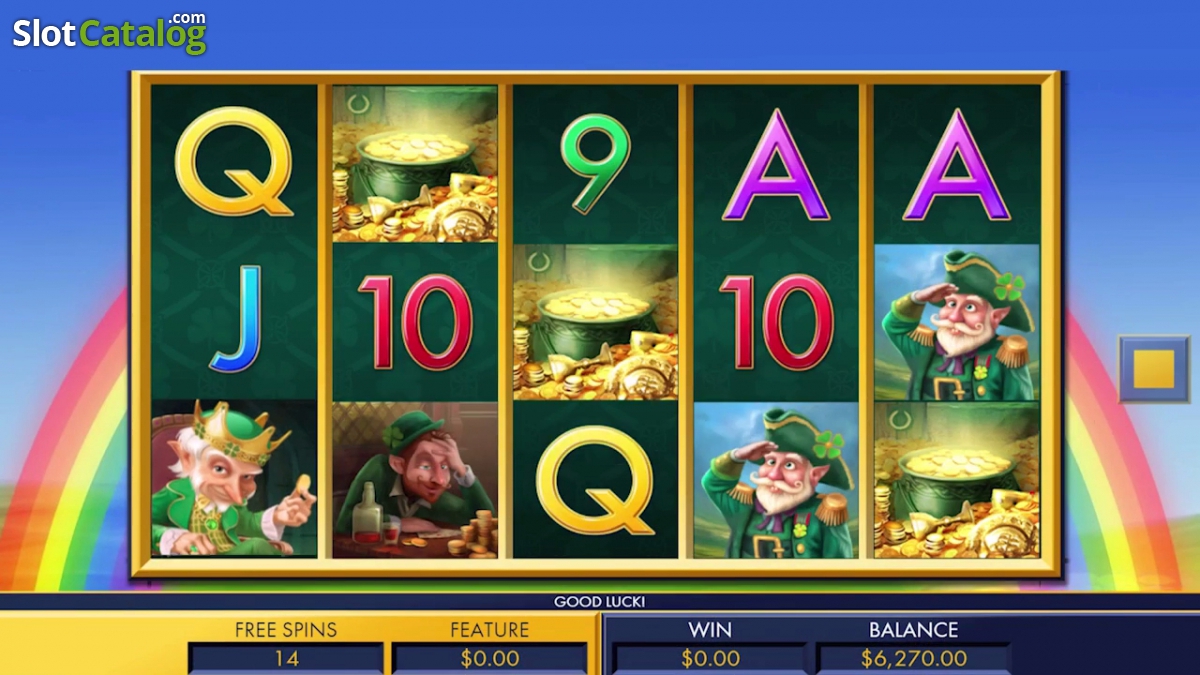Open the SlotCatalog.com logo link
1200x675 pixels.
[x=109, y=32]
